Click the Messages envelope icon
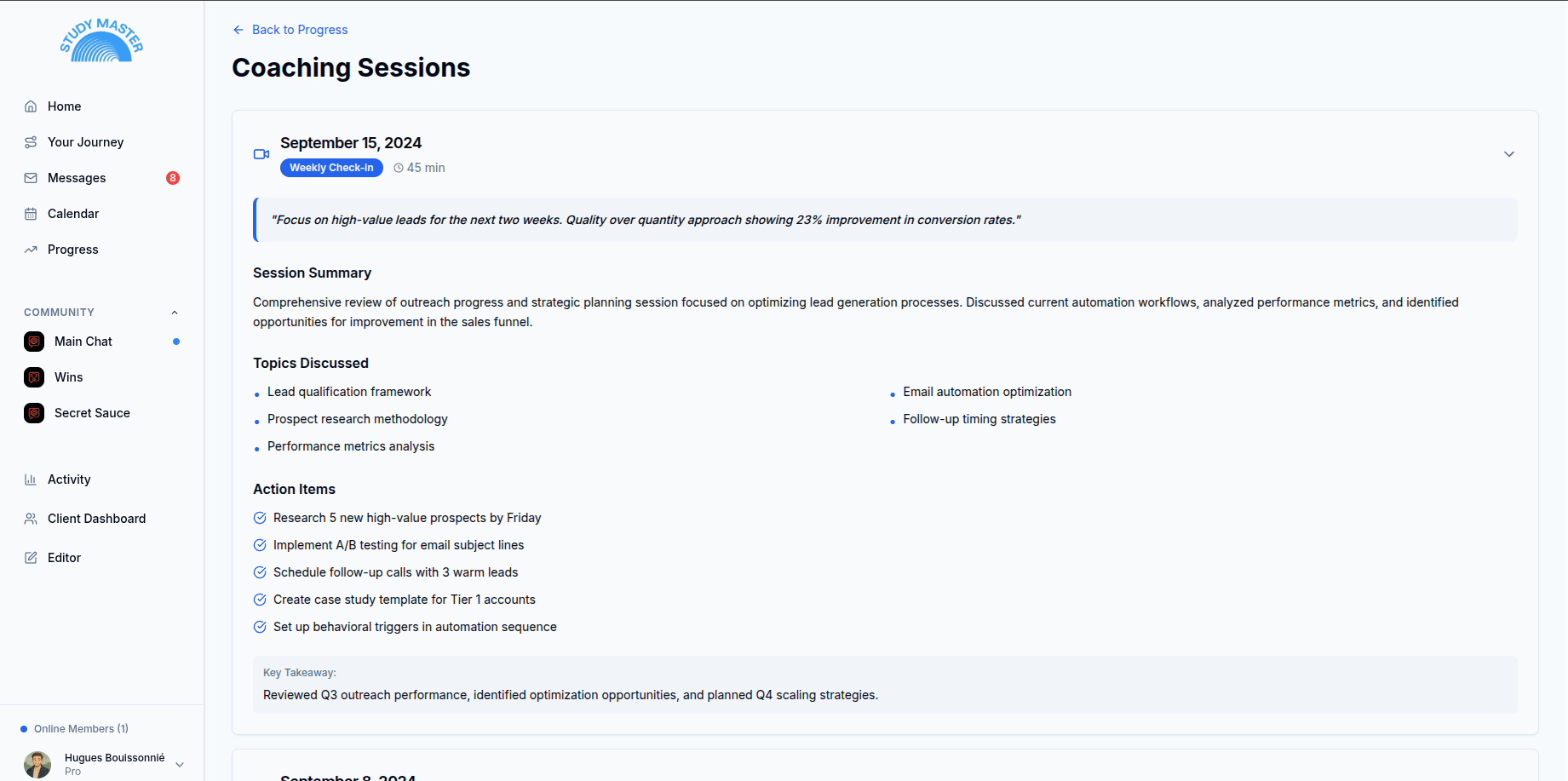The width and height of the screenshot is (1568, 781). coord(31,178)
